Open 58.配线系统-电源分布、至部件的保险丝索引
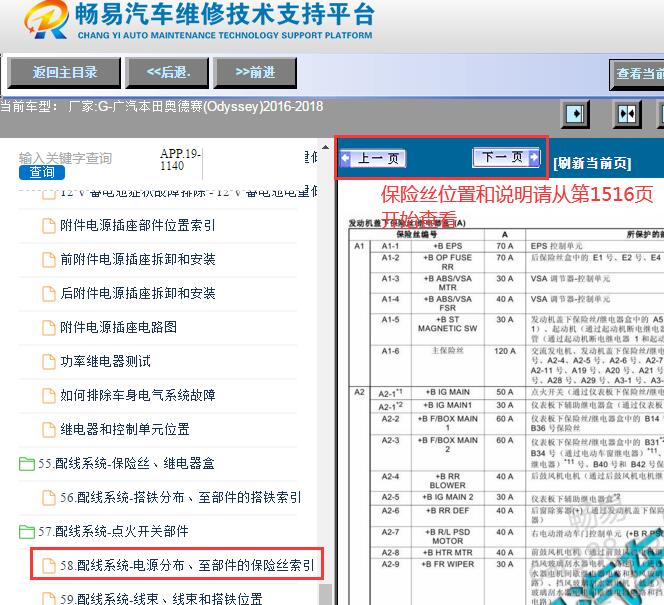The image size is (664, 605). click(187, 565)
